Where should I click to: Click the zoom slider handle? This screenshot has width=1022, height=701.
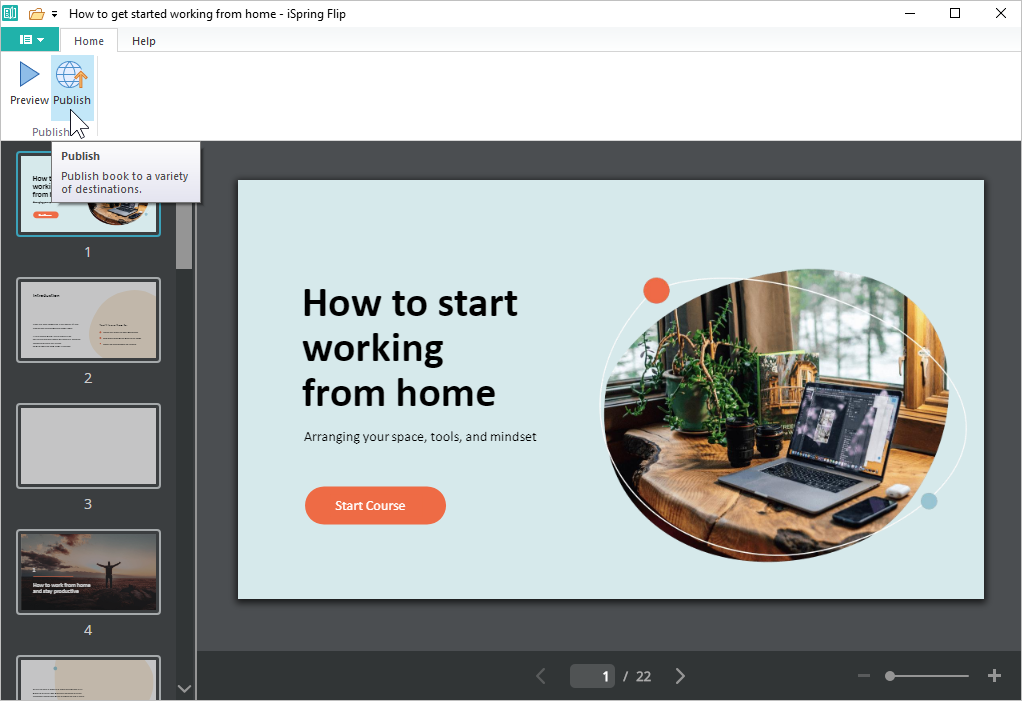[890, 676]
